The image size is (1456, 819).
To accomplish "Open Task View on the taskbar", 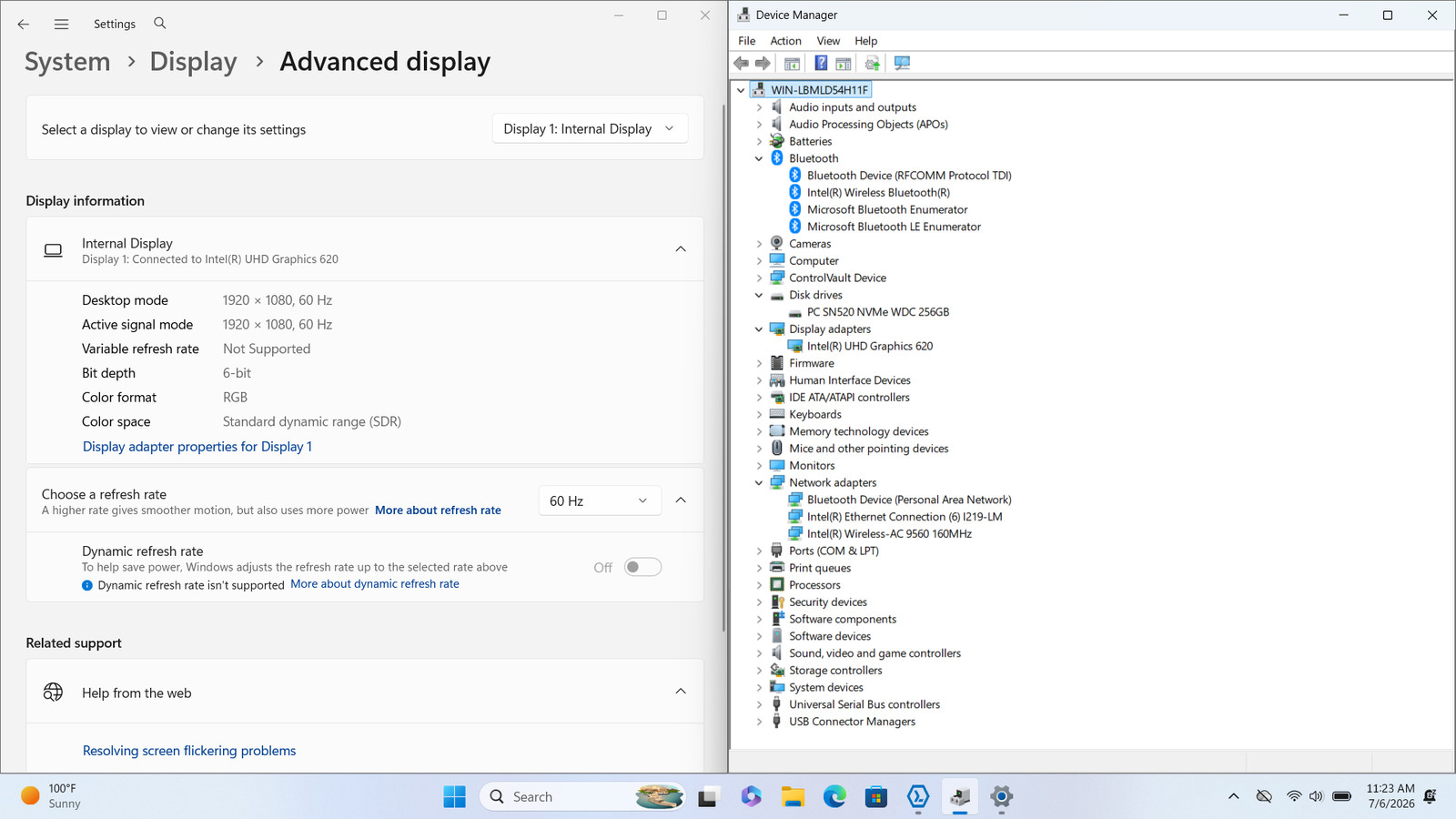I will (x=708, y=796).
